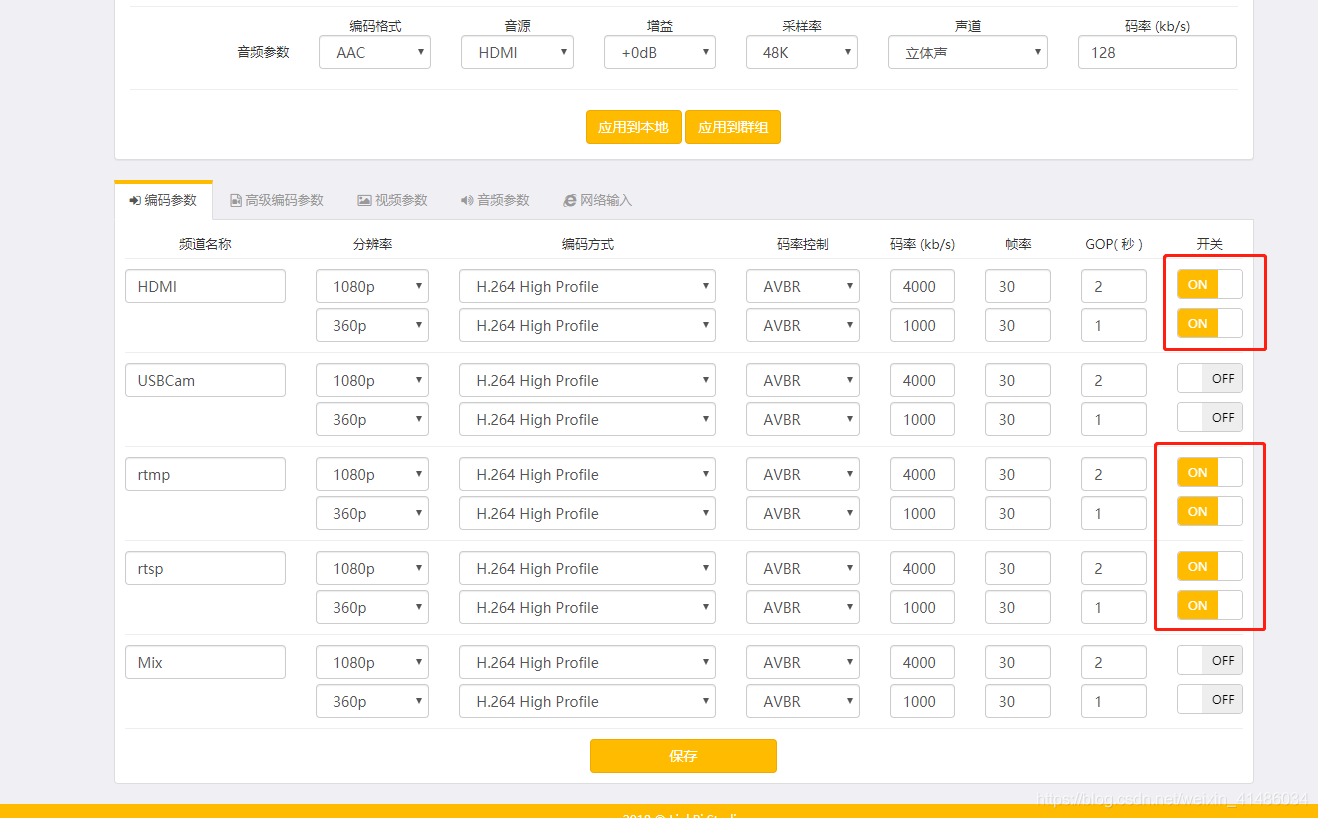Open the 音源 HDMI dropdown
Screen dimensions: 1318x818
click(x=517, y=52)
